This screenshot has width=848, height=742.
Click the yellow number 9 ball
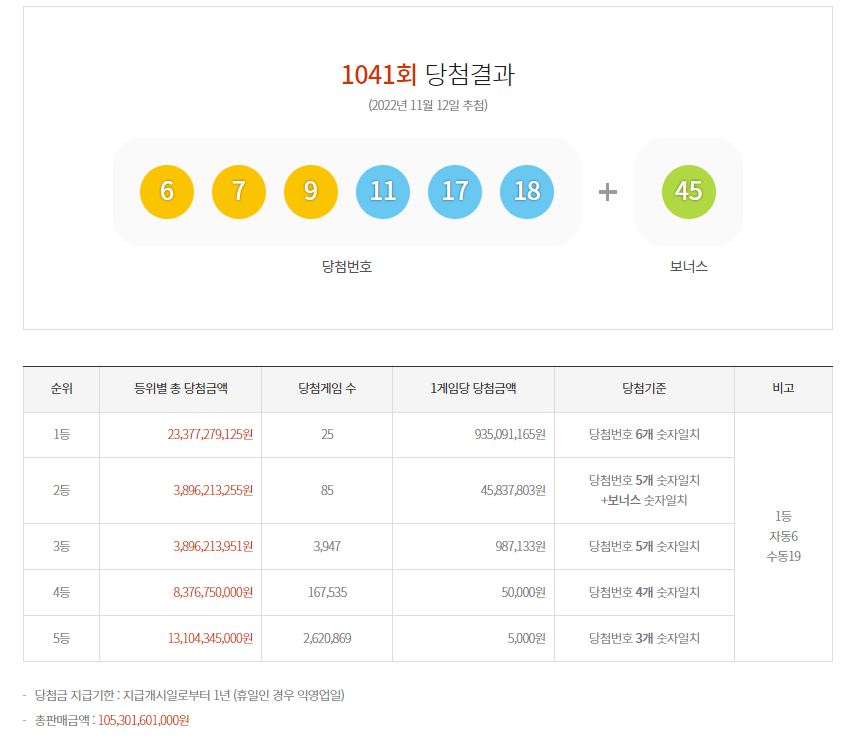pyautogui.click(x=310, y=191)
